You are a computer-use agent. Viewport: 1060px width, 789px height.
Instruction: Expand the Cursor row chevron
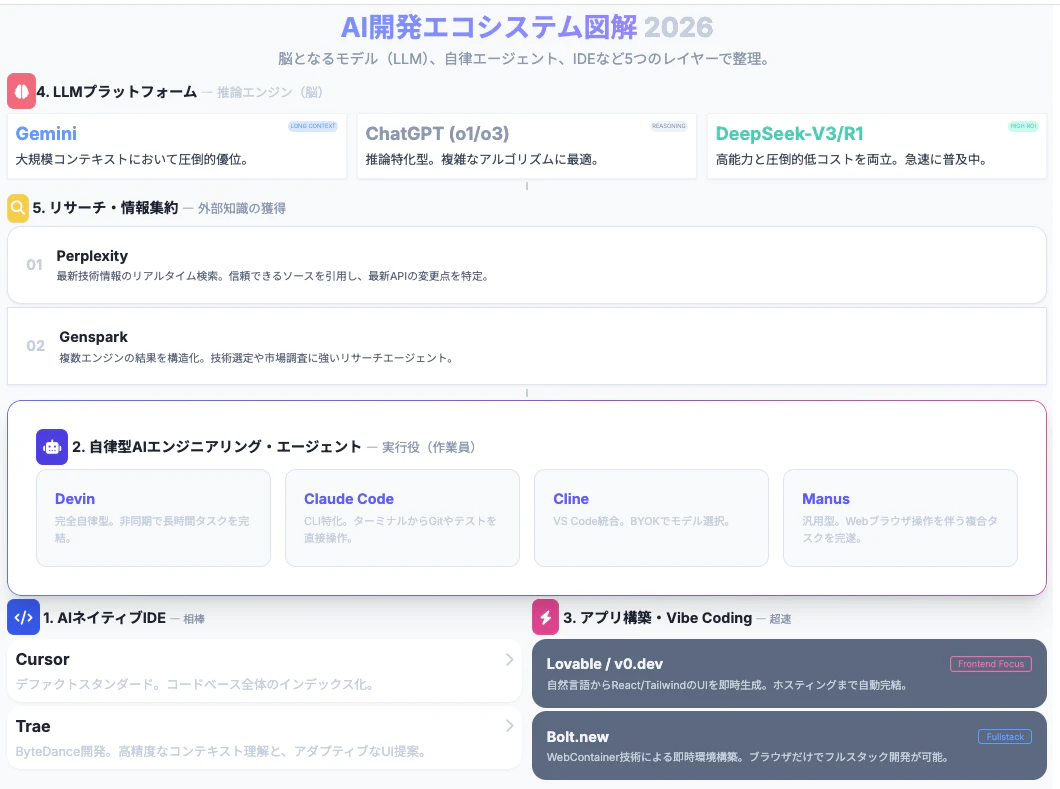pyautogui.click(x=510, y=660)
